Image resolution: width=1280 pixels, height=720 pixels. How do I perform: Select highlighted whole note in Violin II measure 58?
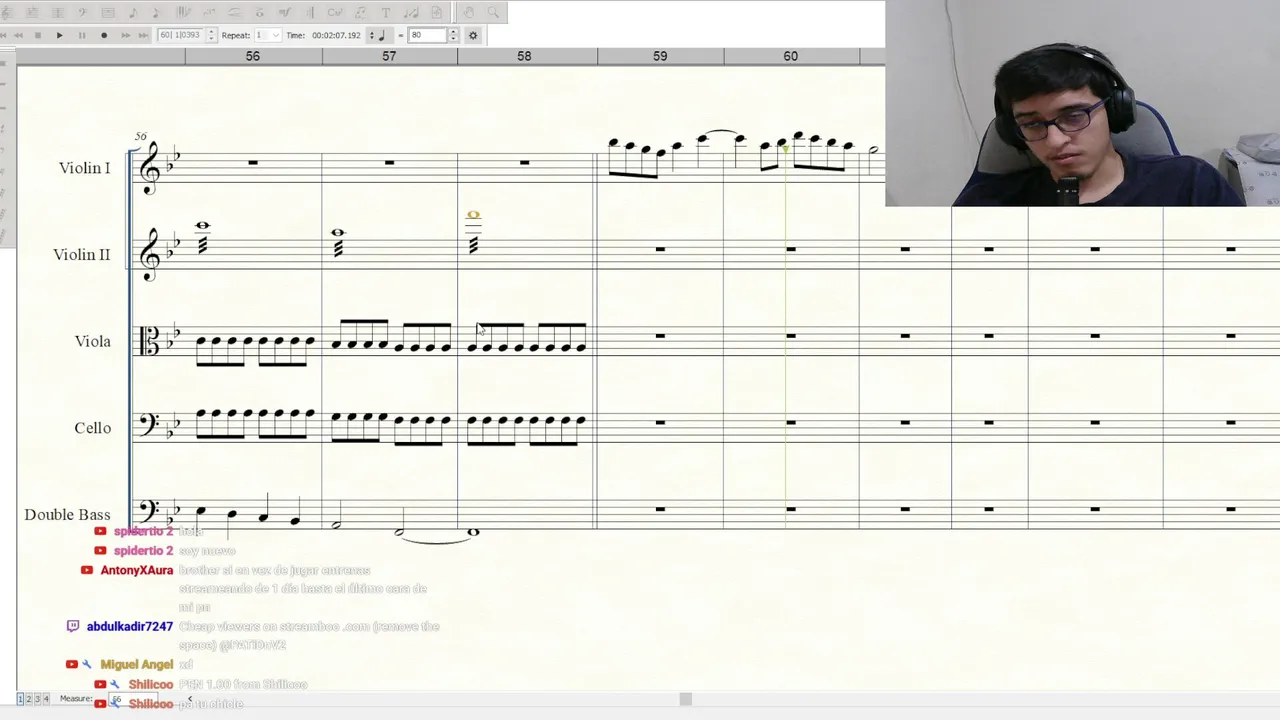coord(473,215)
